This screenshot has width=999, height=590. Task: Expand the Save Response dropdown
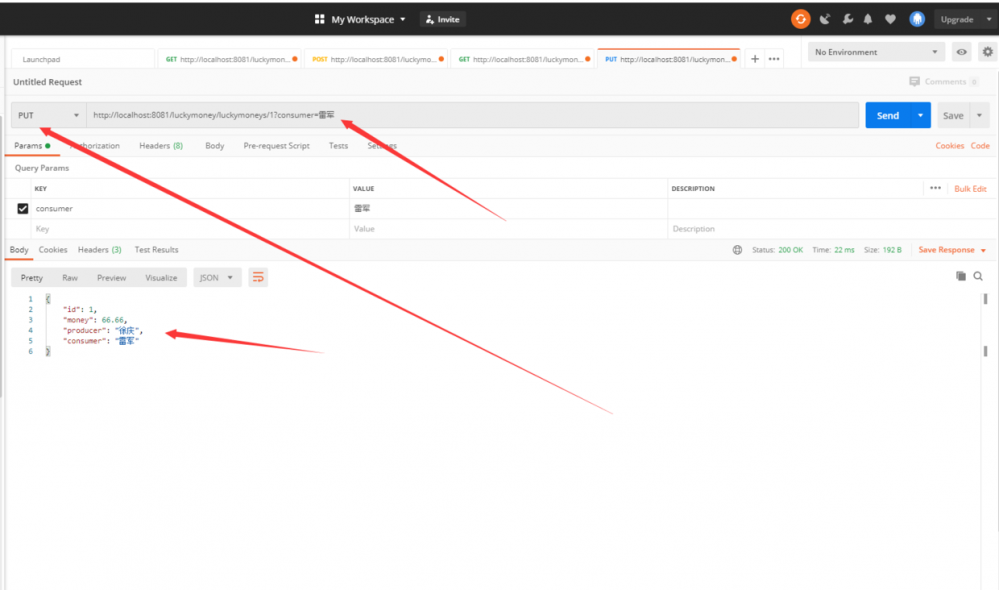click(983, 250)
